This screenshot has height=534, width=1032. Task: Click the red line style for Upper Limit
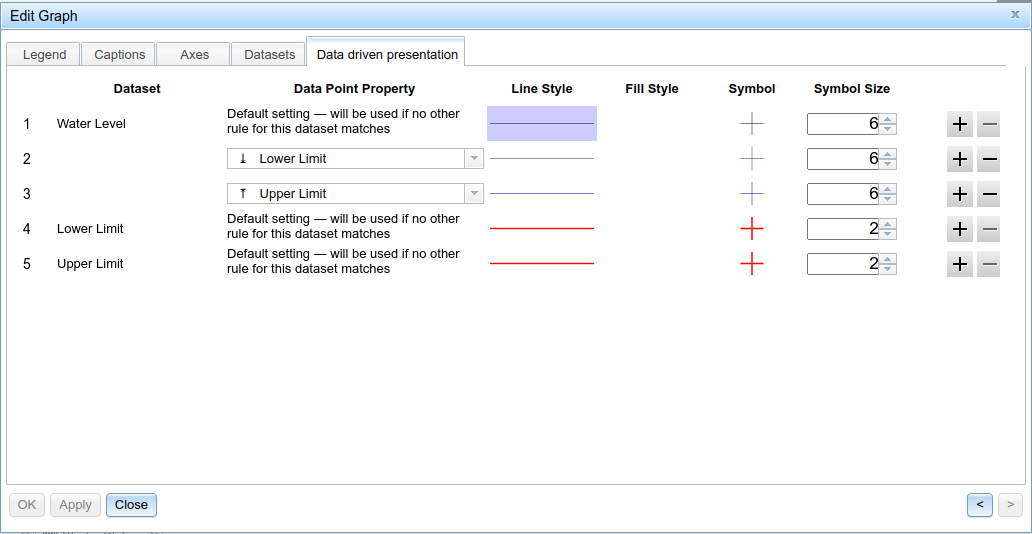pos(542,264)
